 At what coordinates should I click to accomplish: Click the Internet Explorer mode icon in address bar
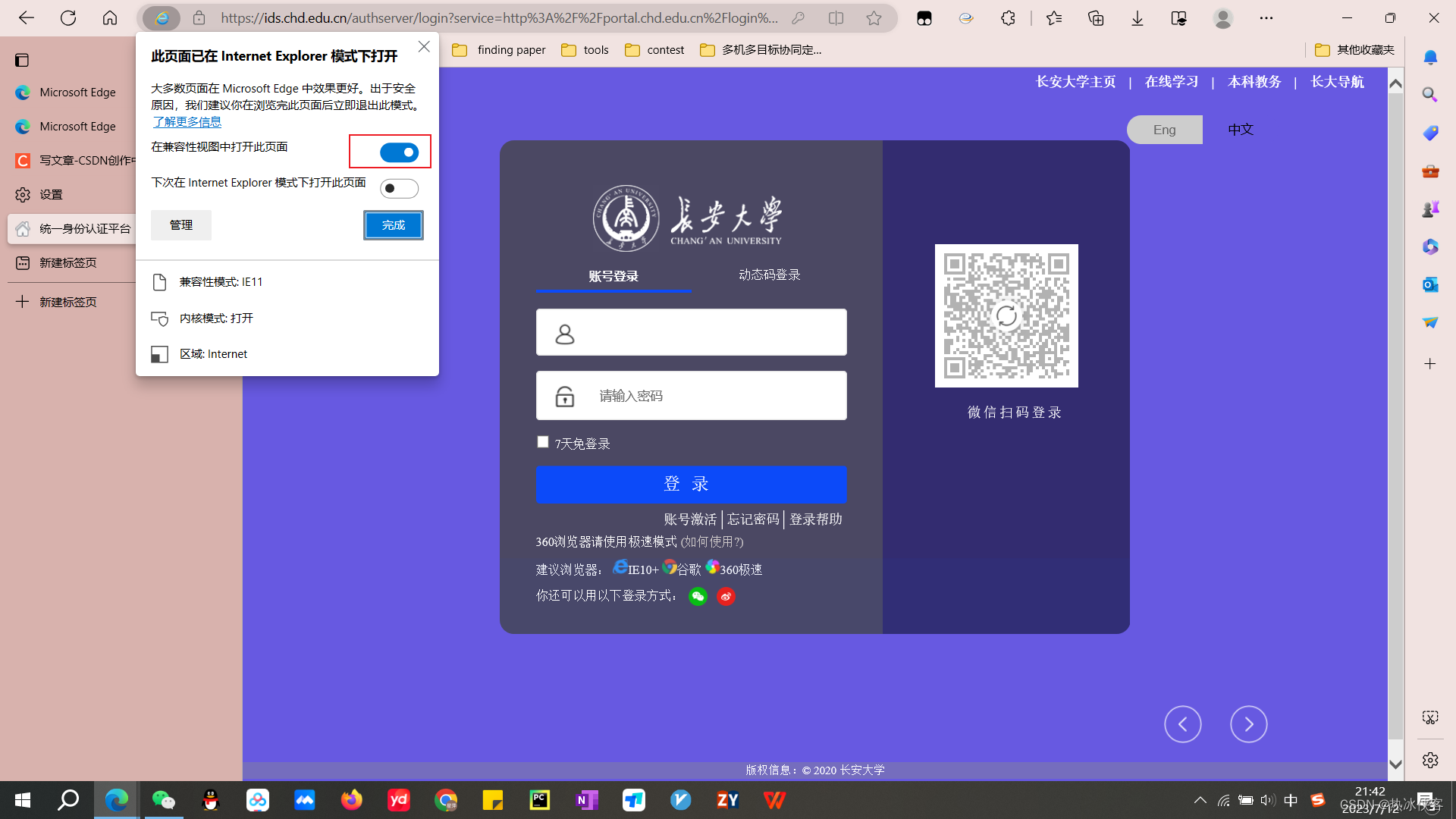click(x=162, y=18)
